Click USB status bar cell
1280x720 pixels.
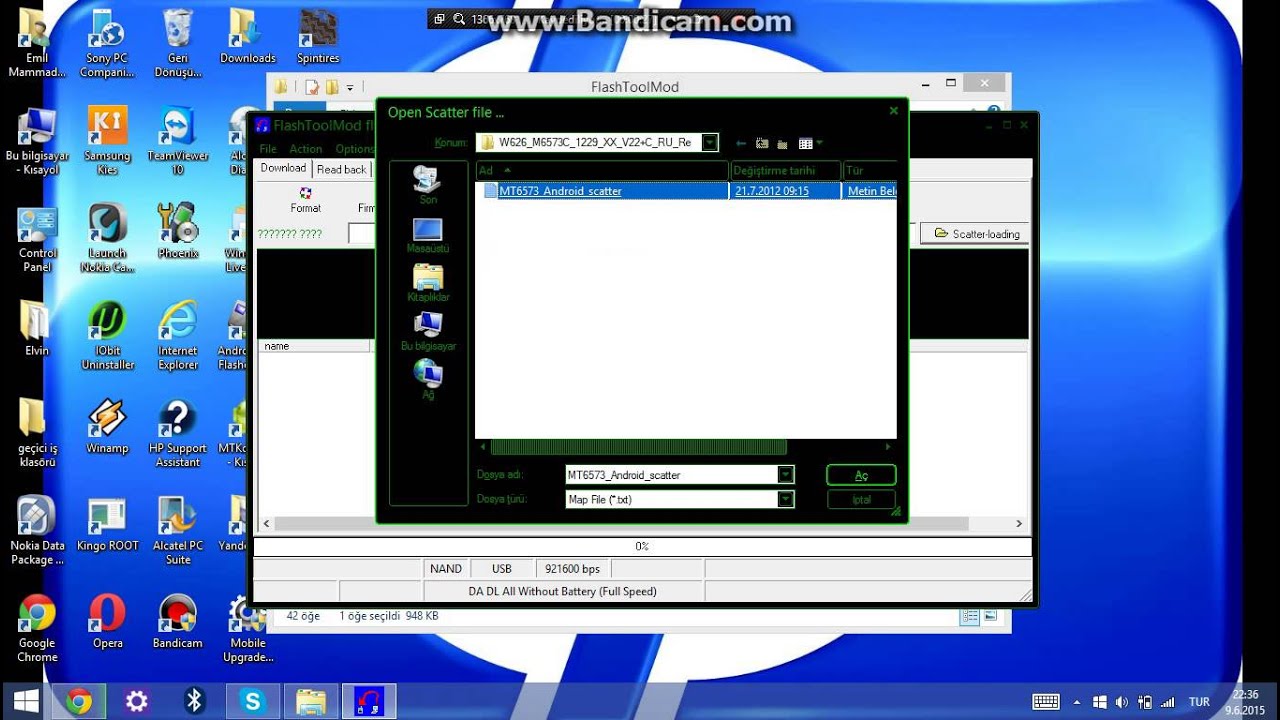point(502,569)
